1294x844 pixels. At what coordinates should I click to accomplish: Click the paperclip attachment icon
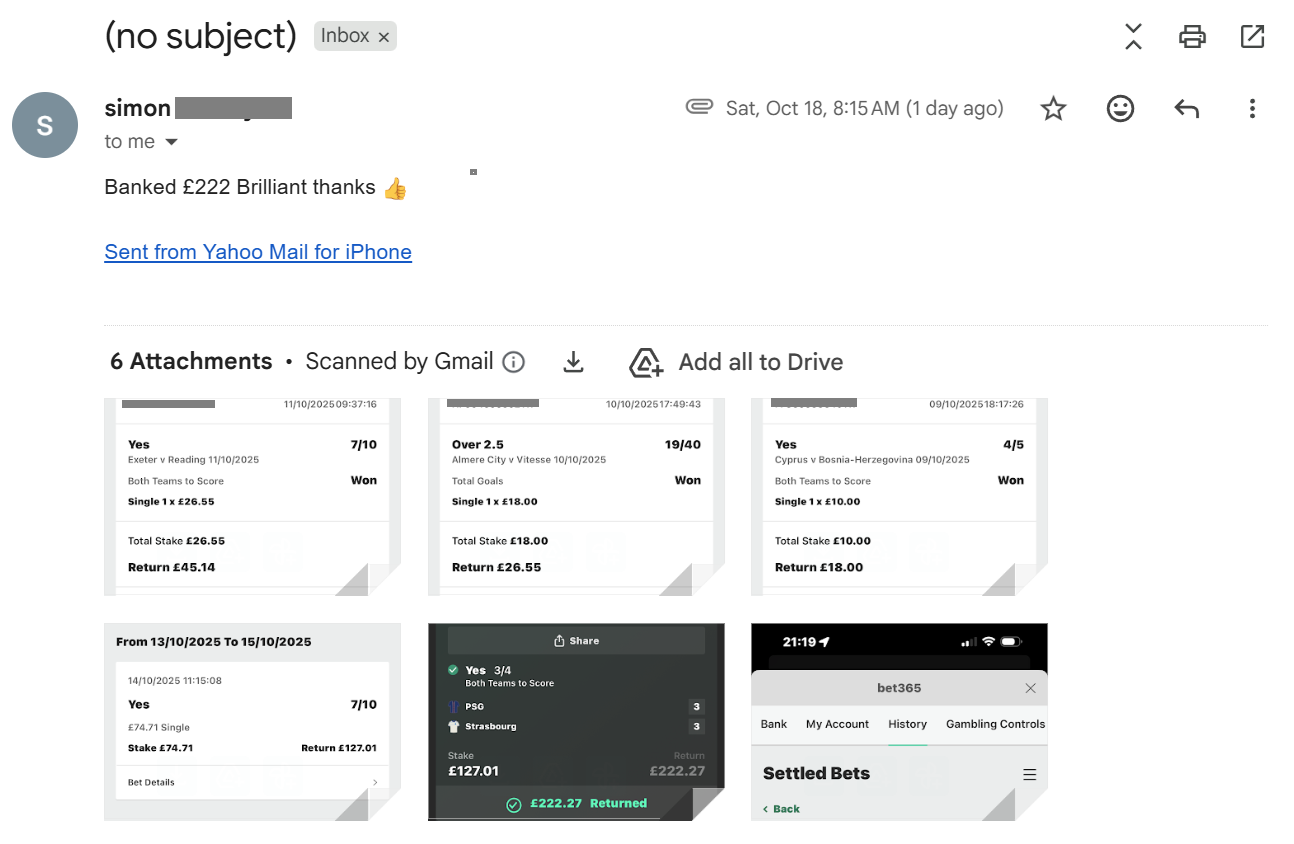(x=699, y=107)
